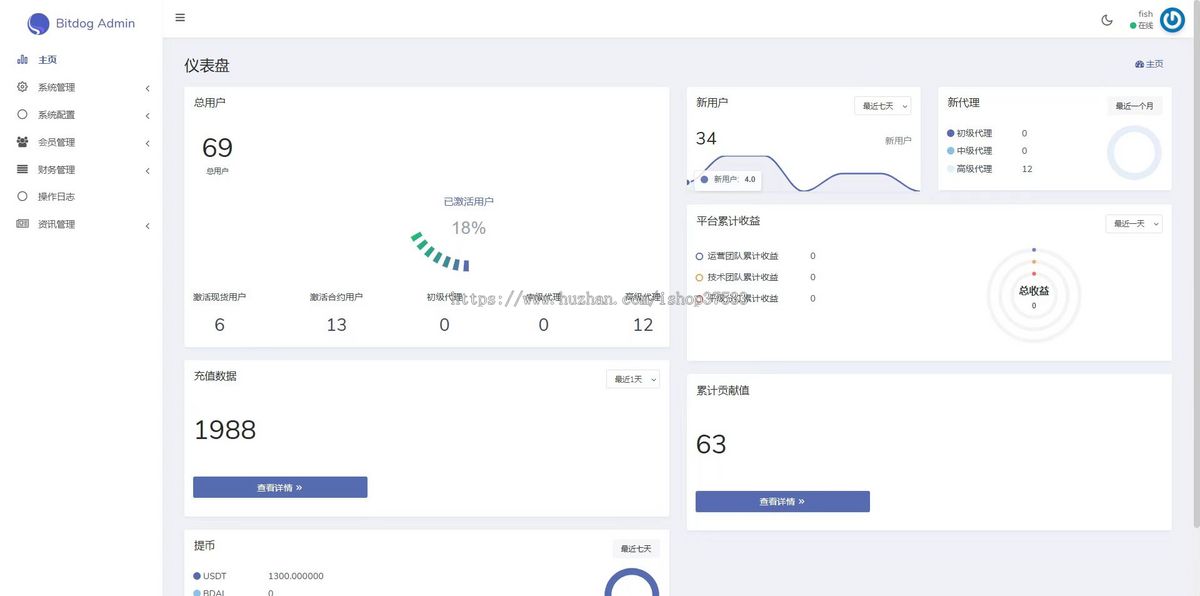This screenshot has height=596, width=1200.
Task: Open 会员管理 menu item
Action: (81, 142)
